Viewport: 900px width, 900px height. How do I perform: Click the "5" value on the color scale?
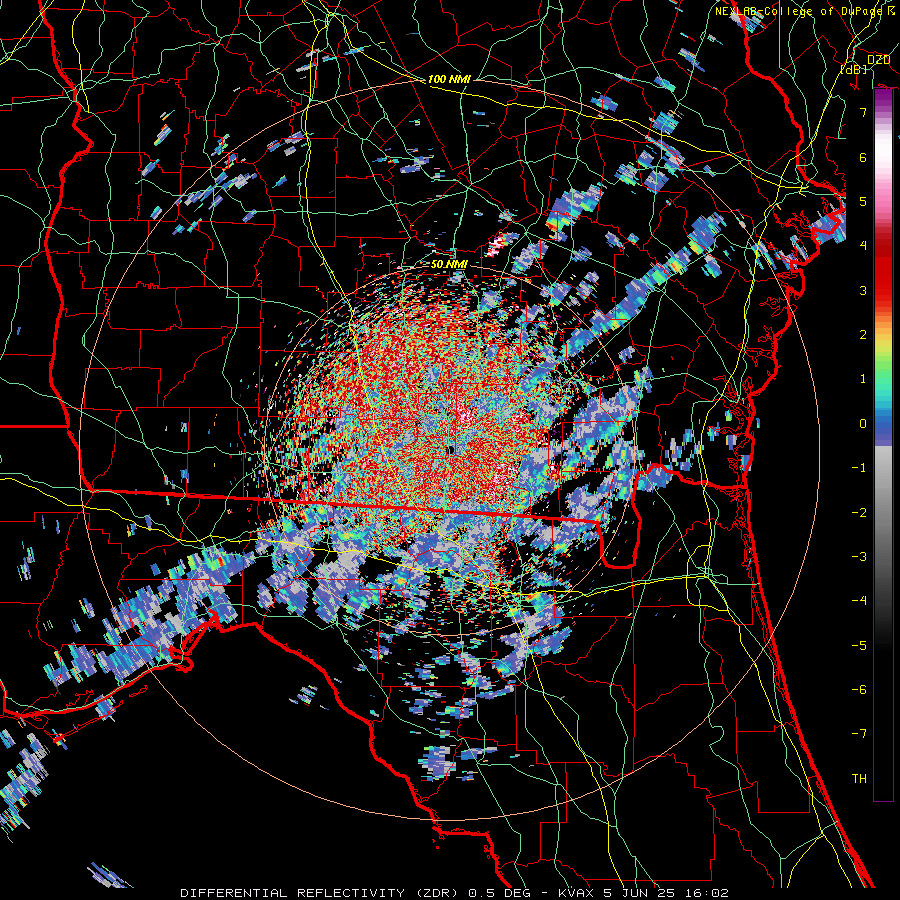click(863, 201)
